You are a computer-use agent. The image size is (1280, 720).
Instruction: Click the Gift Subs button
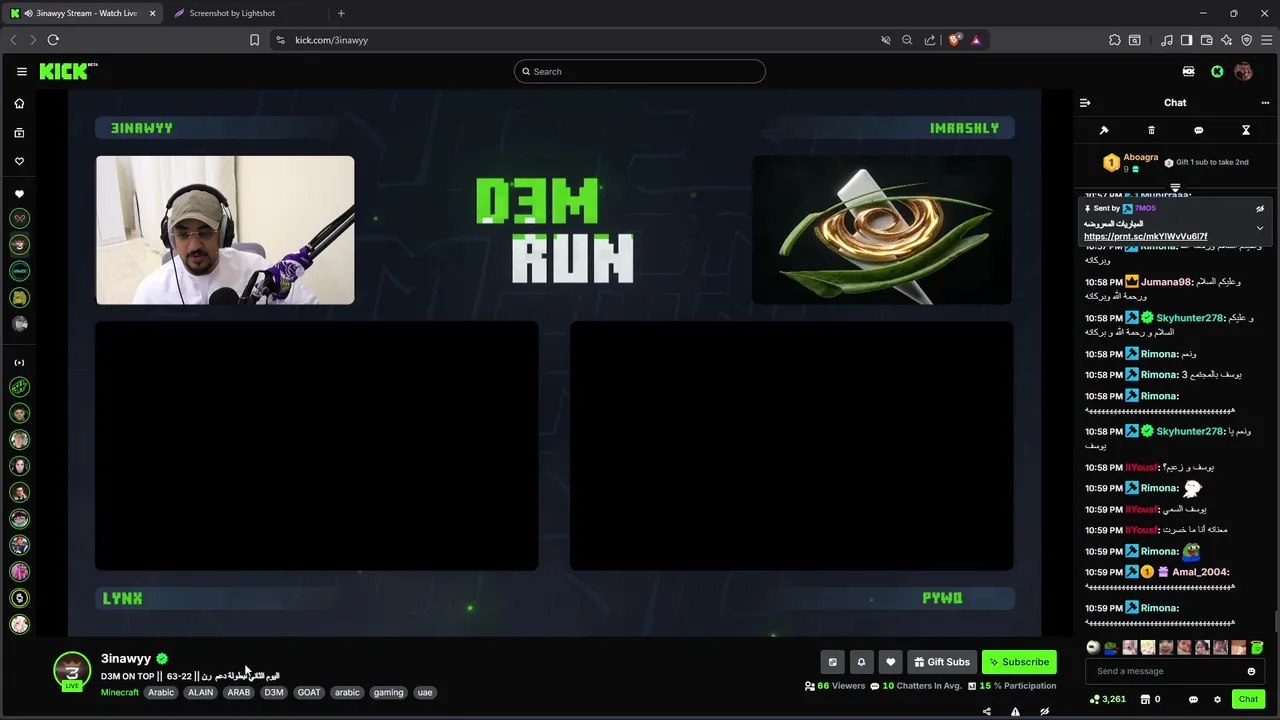[x=941, y=662]
